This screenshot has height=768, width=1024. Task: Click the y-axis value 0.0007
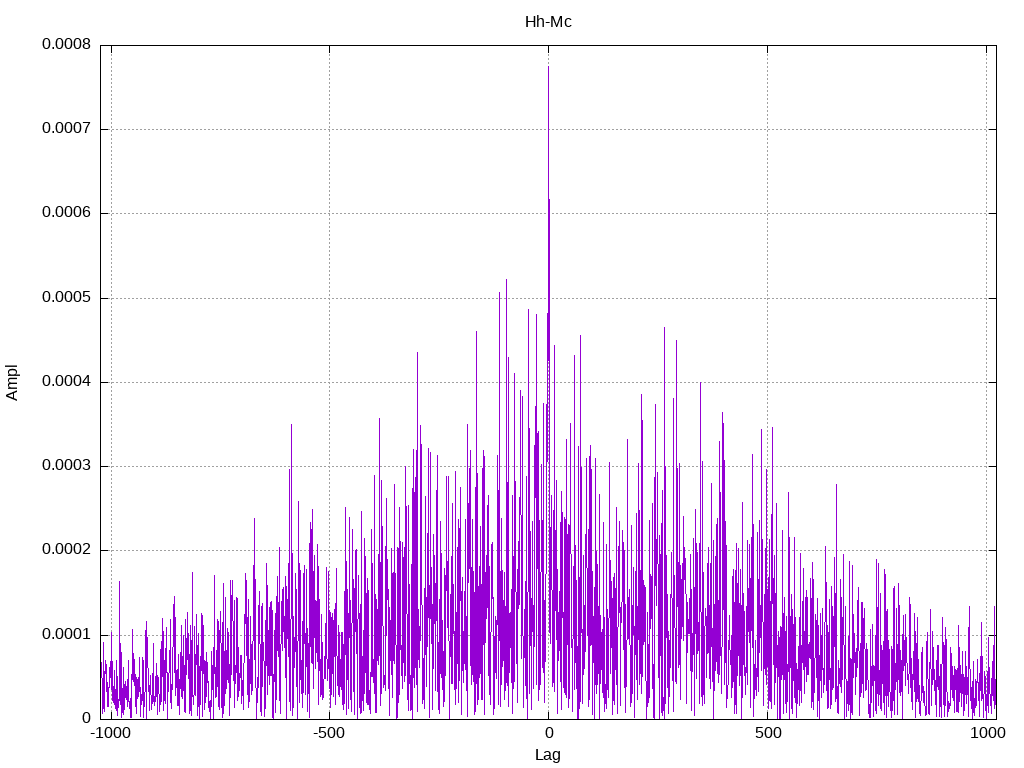point(66,128)
